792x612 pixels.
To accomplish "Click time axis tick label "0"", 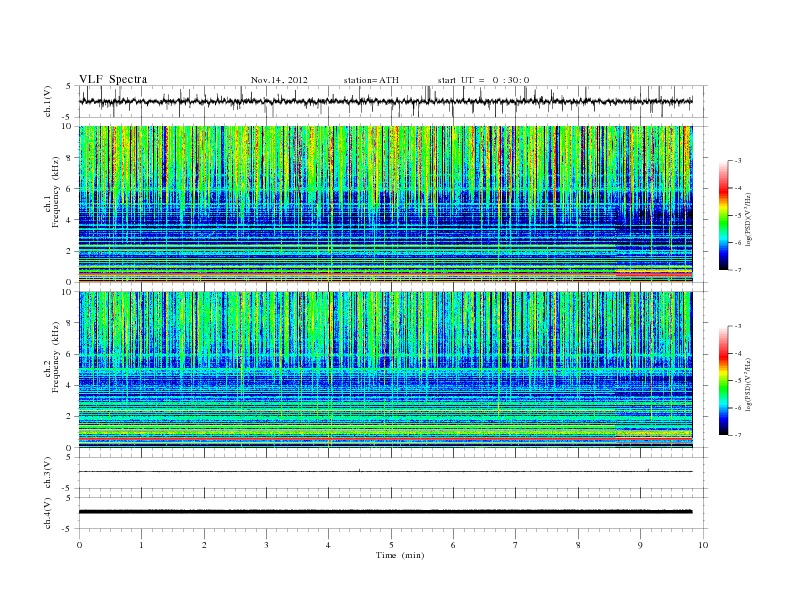I will pyautogui.click(x=79, y=545).
